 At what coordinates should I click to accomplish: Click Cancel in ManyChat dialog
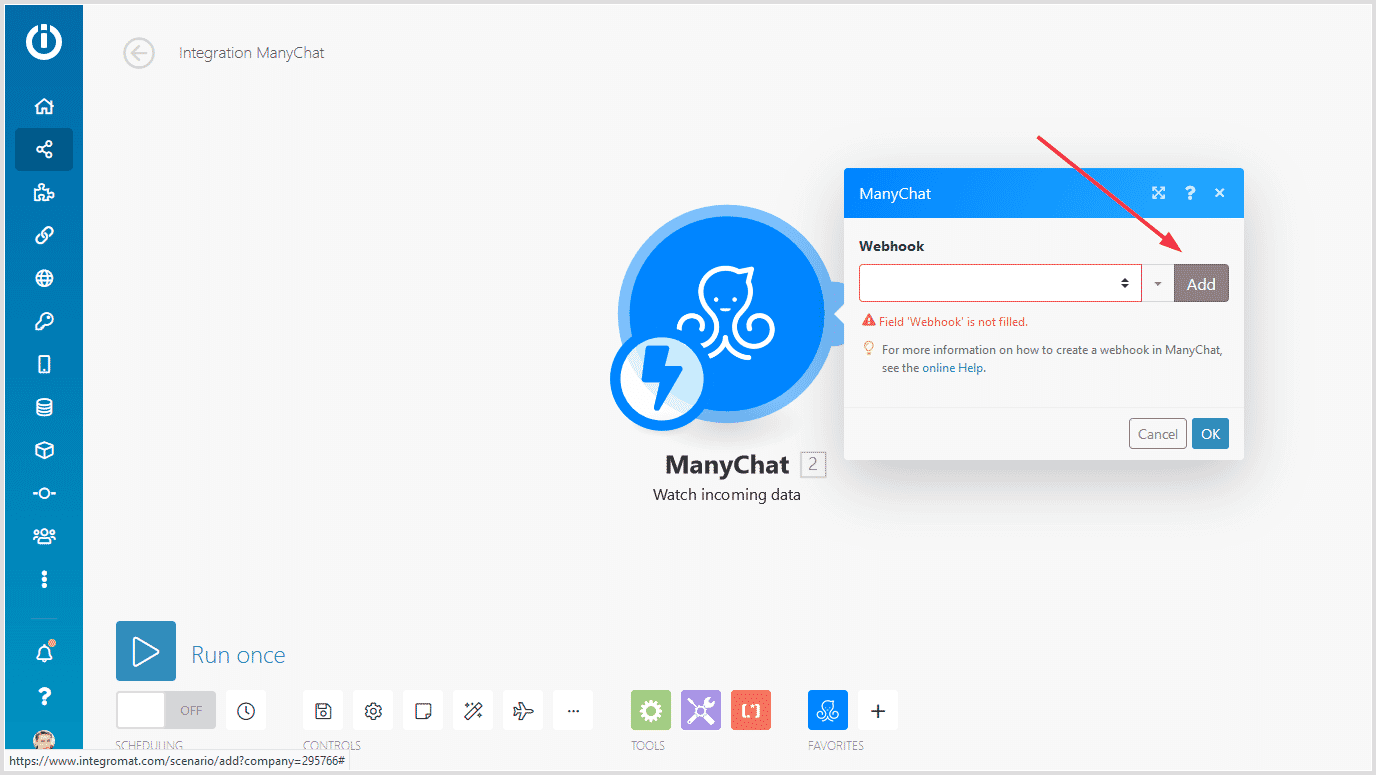(x=1158, y=434)
